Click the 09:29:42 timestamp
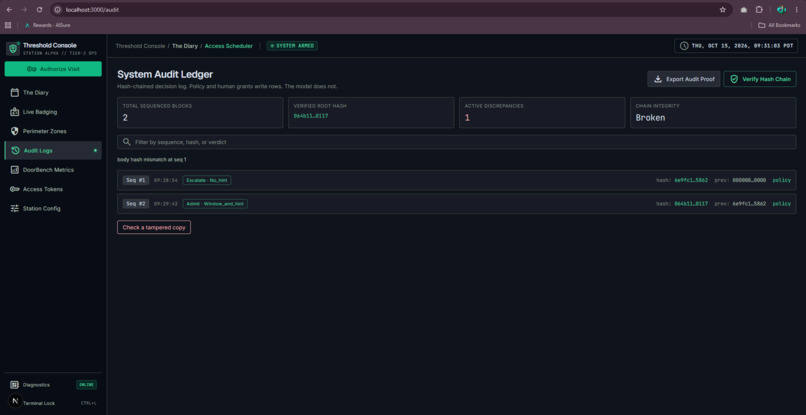806x415 pixels. tap(166, 204)
